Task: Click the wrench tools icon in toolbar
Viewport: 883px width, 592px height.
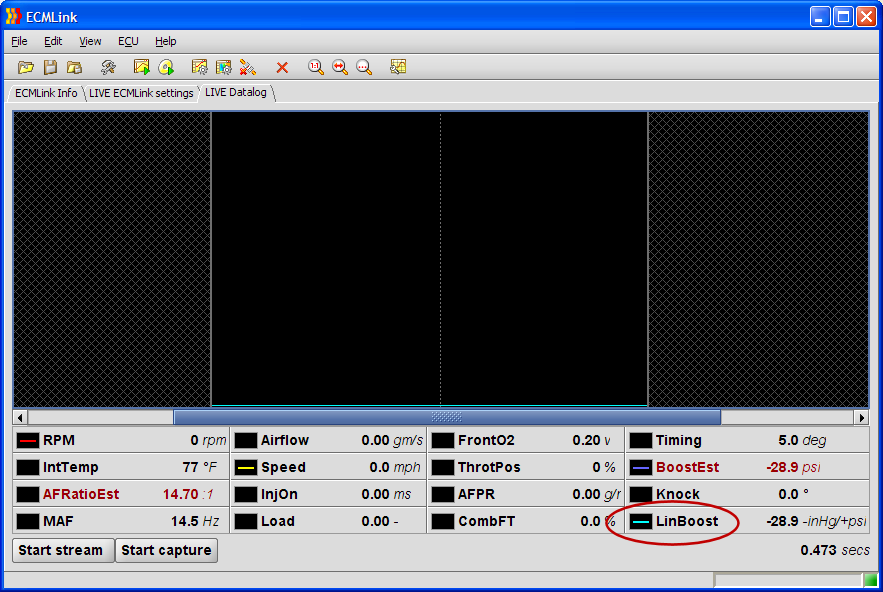Action: (x=108, y=67)
